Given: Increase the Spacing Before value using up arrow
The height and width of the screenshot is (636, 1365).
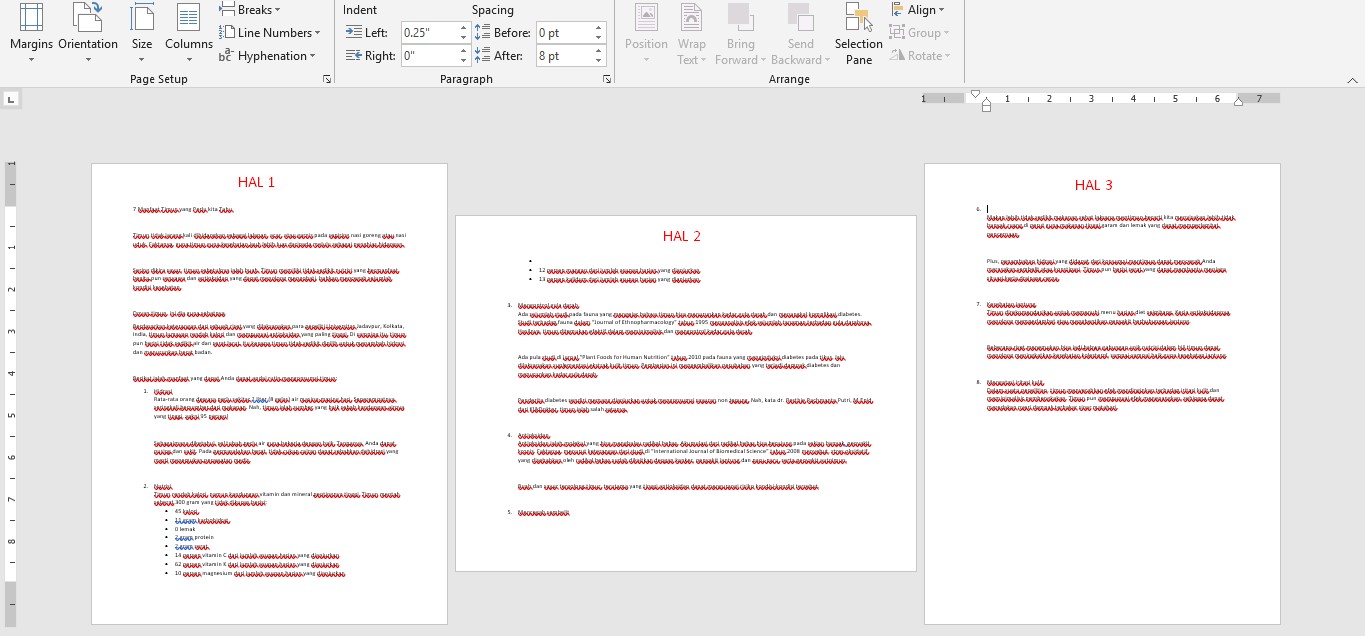Looking at the screenshot, I should point(599,28).
